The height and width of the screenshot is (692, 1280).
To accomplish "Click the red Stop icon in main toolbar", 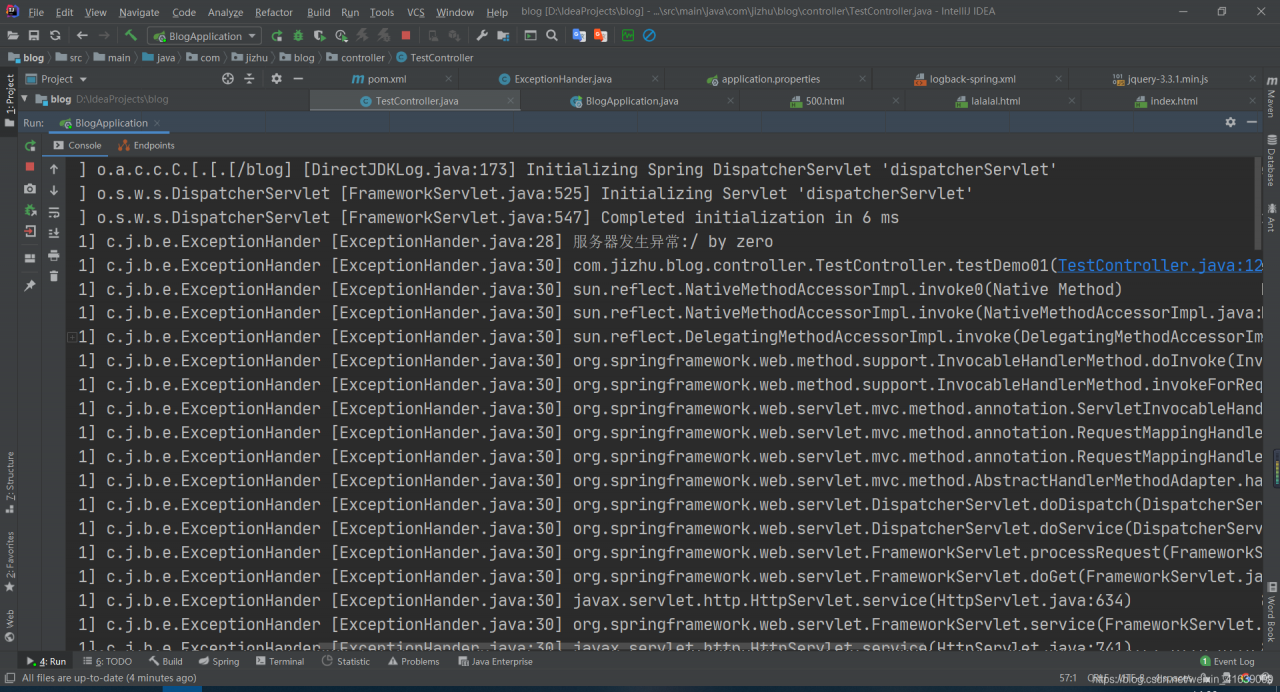I will 406,36.
